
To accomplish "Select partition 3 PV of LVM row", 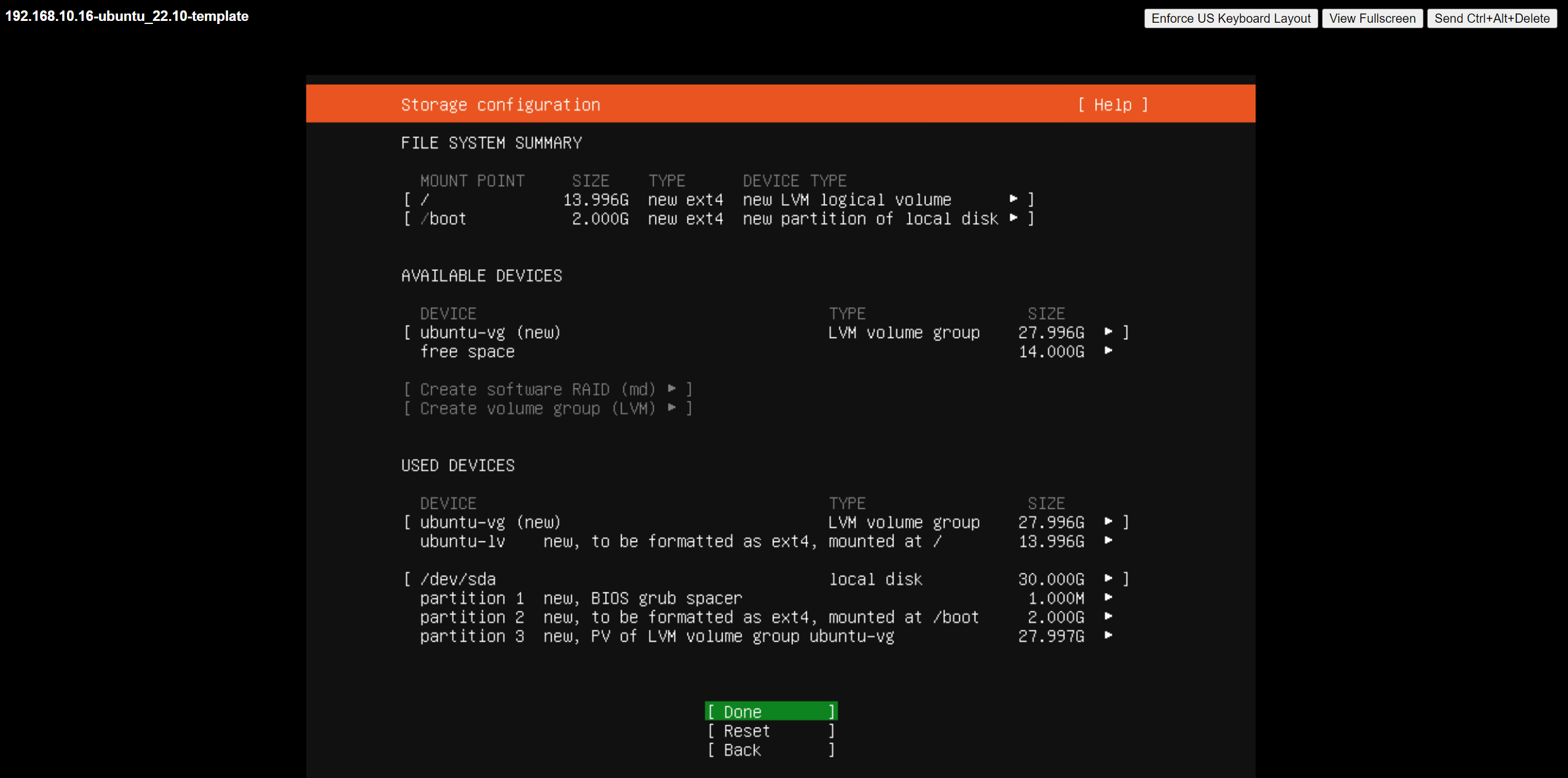I will tap(766, 636).
